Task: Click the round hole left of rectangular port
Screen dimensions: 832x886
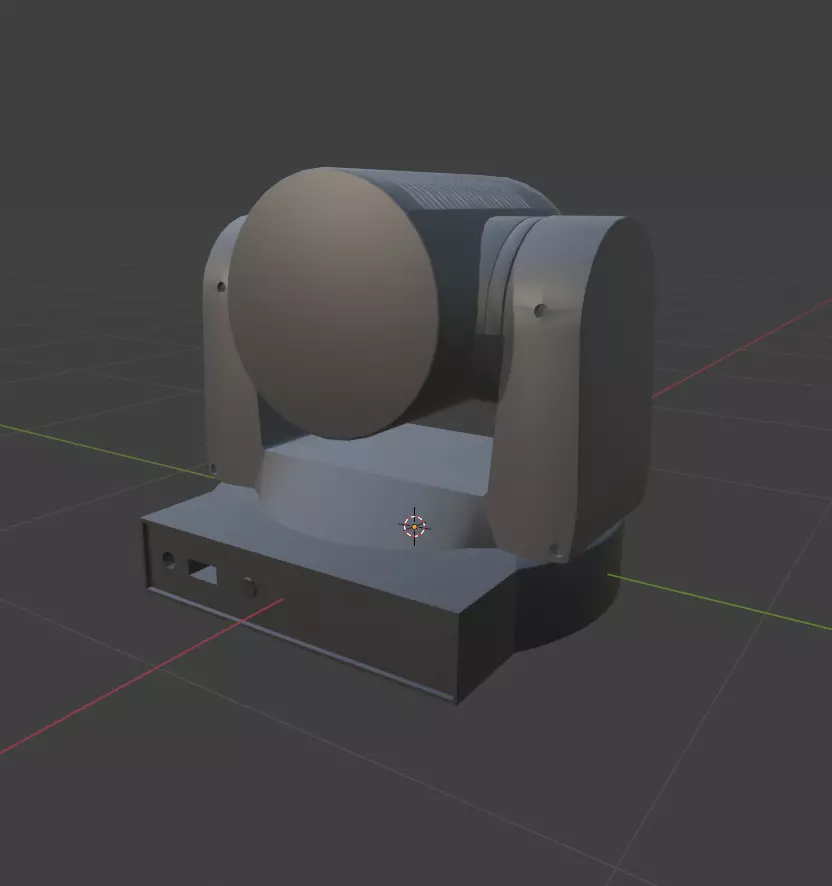Action: [168, 560]
